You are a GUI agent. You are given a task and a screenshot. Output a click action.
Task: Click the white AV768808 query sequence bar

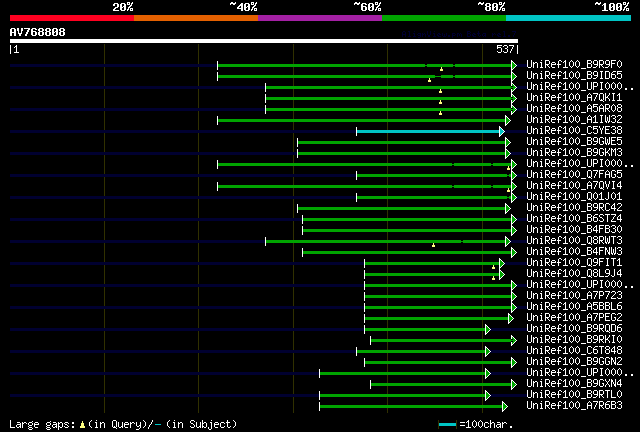(264, 41)
